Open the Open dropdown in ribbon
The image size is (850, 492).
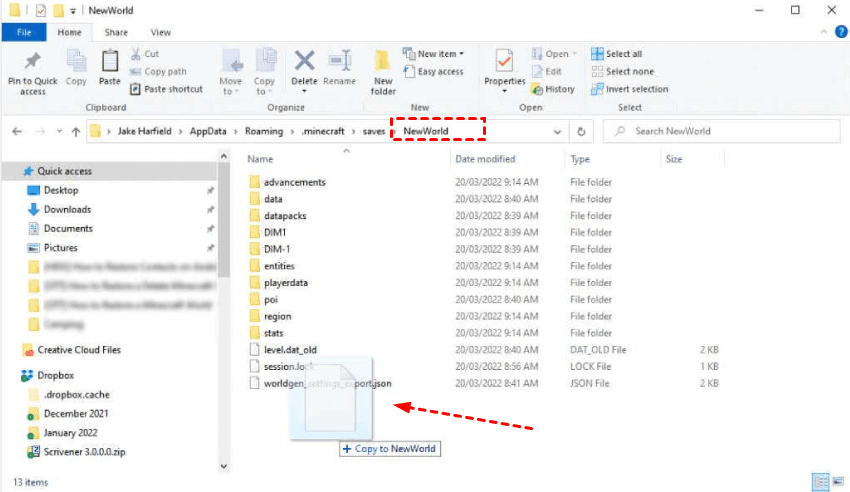(554, 54)
